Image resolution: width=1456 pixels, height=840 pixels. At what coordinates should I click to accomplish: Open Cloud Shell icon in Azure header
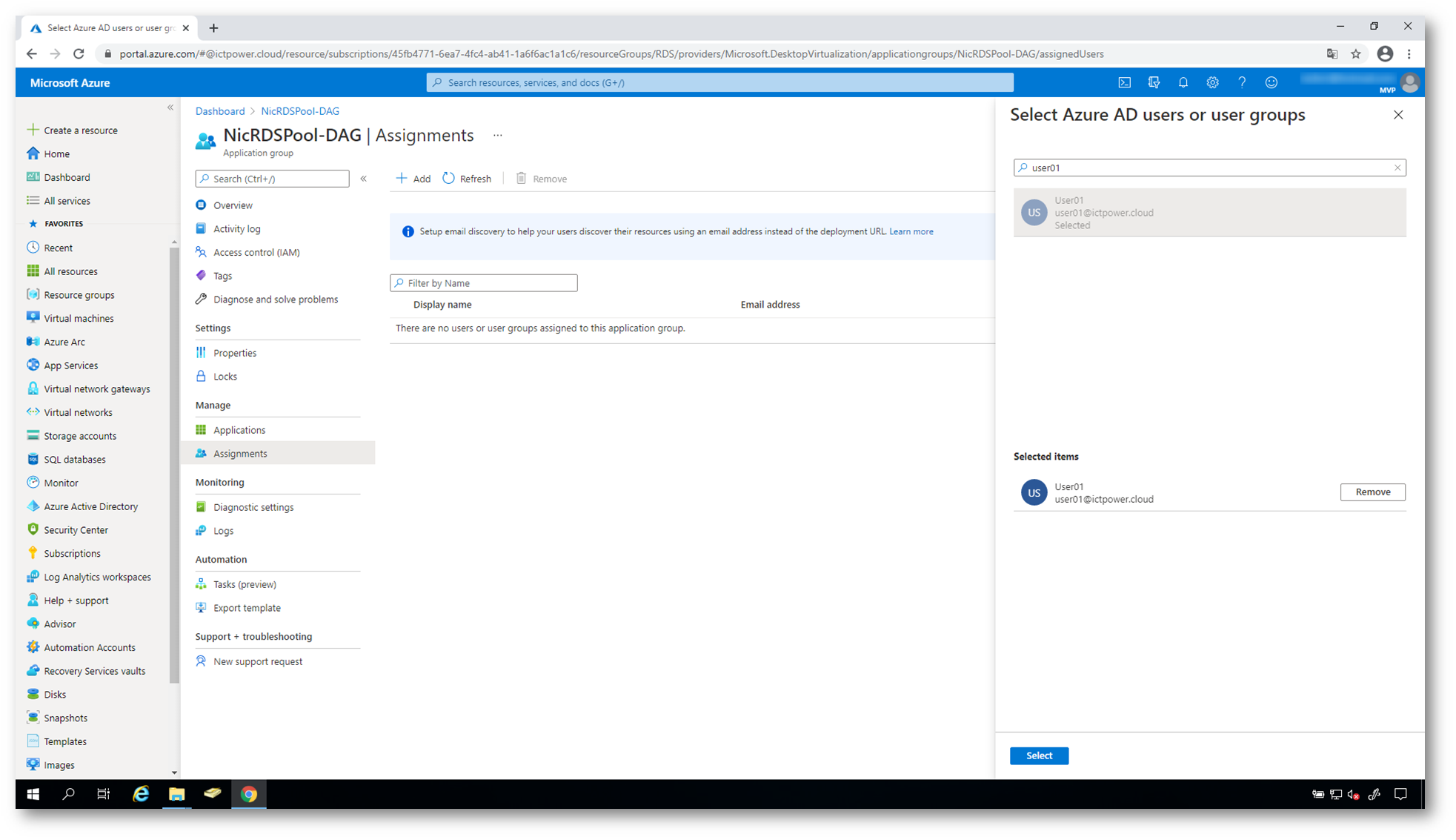(1124, 82)
